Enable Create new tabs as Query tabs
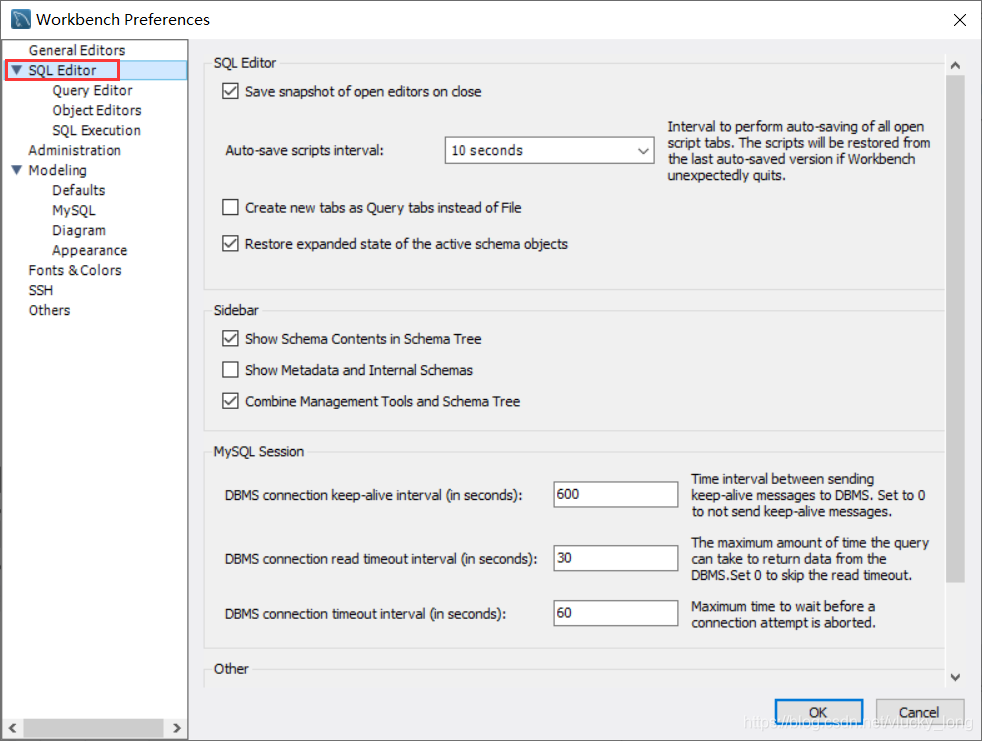Screen dimensions: 982x741 point(230,207)
